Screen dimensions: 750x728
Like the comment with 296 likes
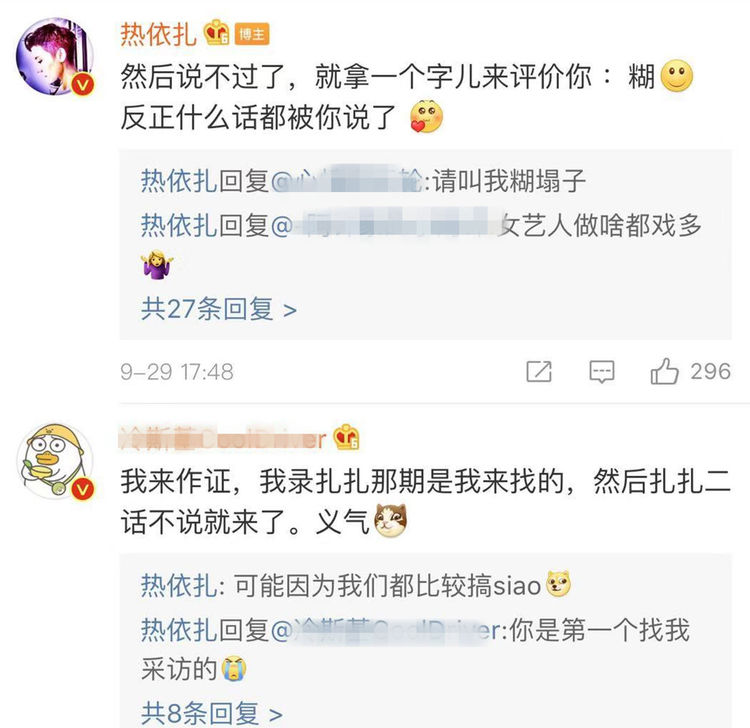coord(665,372)
